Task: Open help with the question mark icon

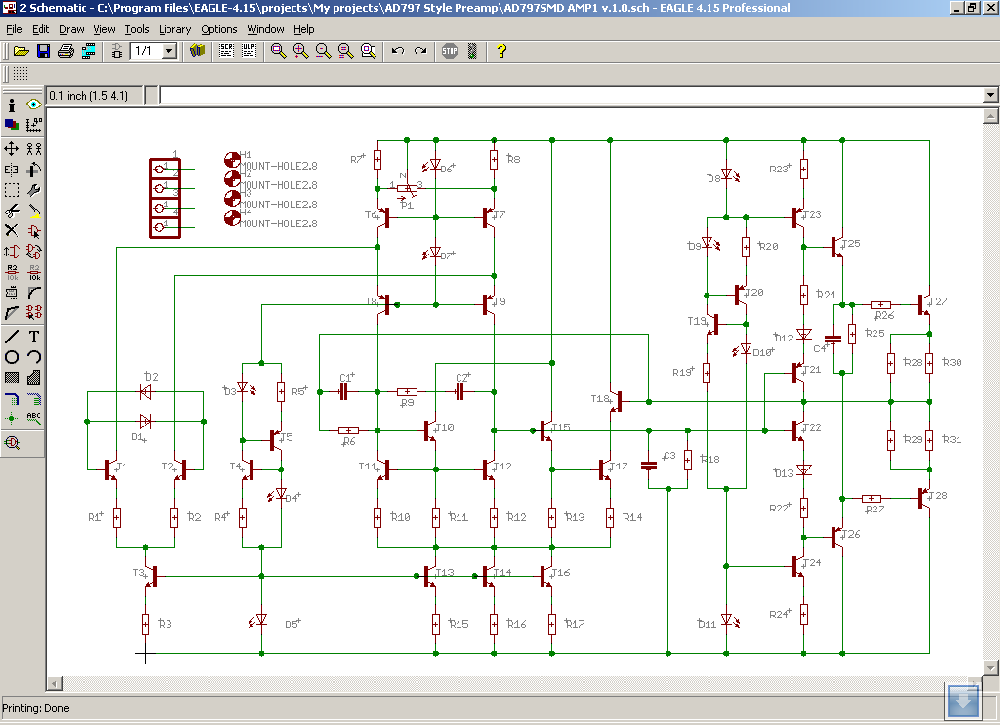Action: (501, 51)
